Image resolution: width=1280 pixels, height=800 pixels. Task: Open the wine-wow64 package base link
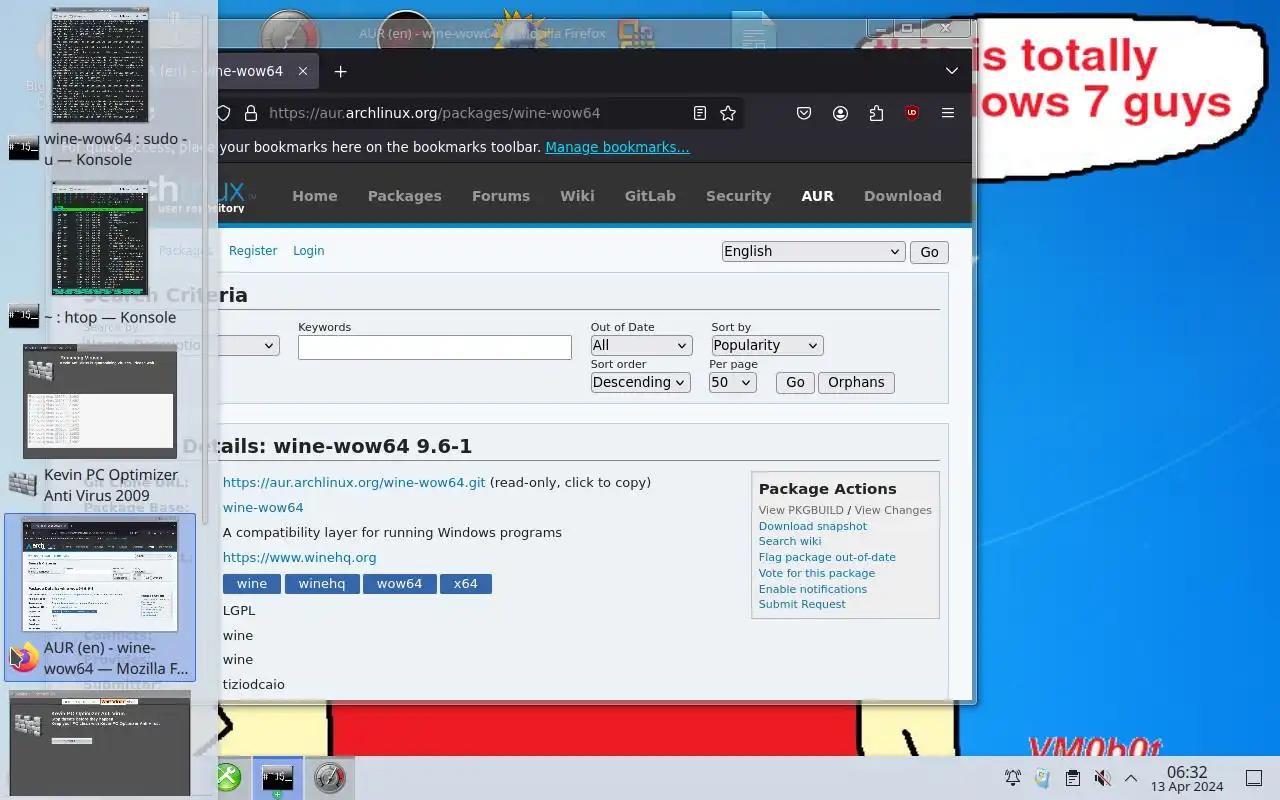(263, 507)
